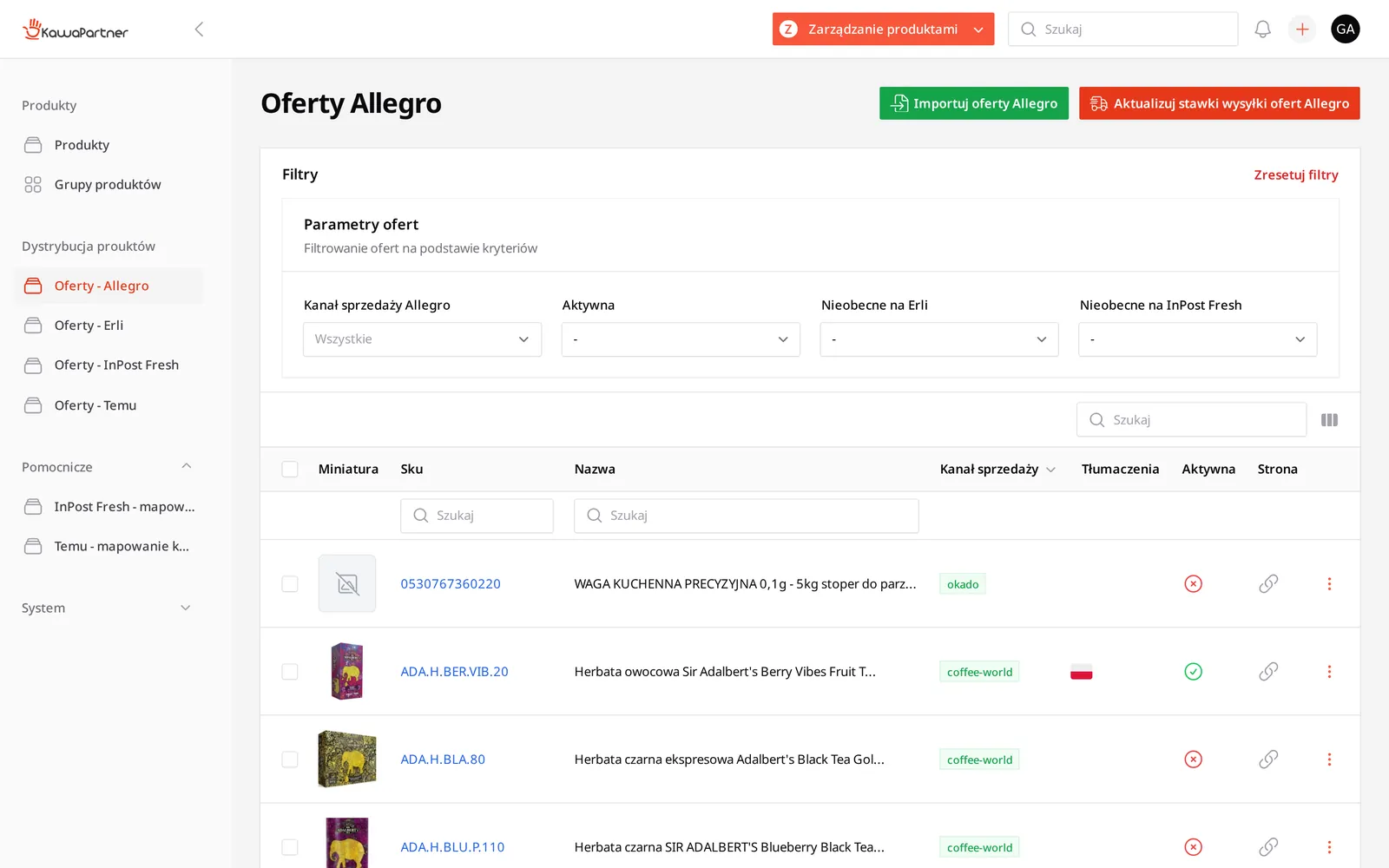This screenshot has height=868, width=1389.
Task: Click inactive status icon for 0530767360220
Action: [1194, 584]
